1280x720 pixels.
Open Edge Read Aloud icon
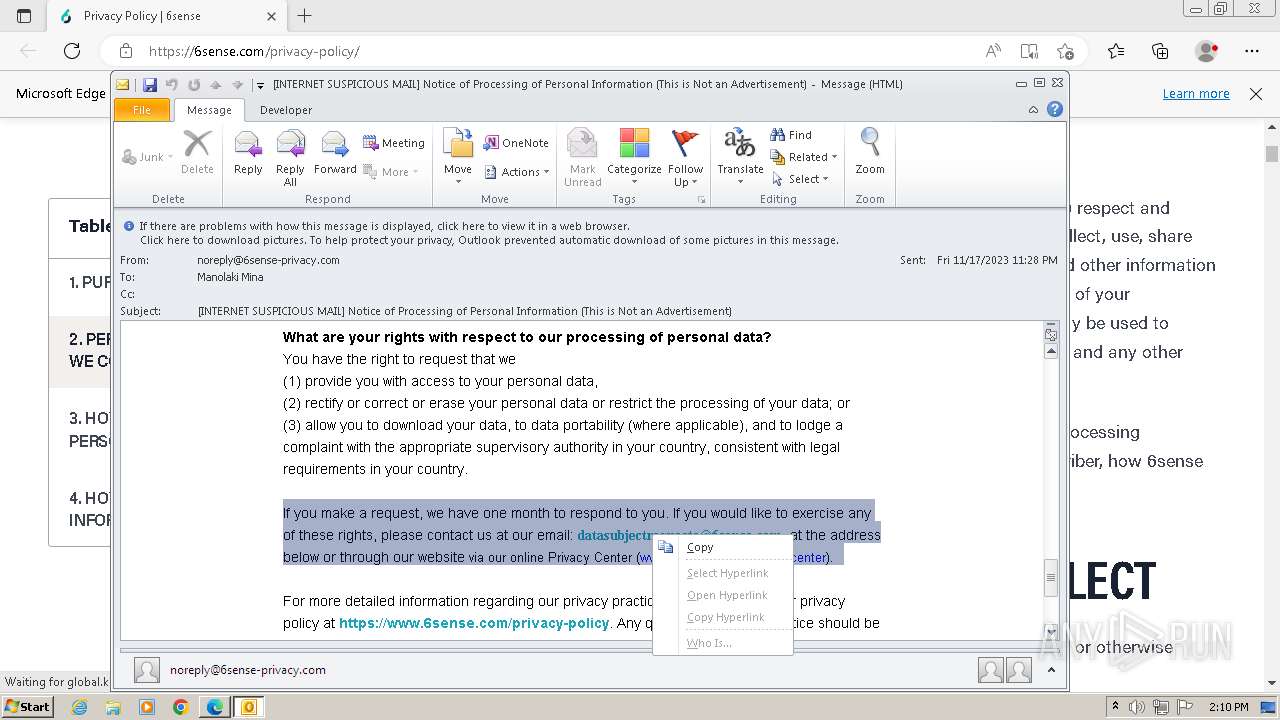[993, 51]
